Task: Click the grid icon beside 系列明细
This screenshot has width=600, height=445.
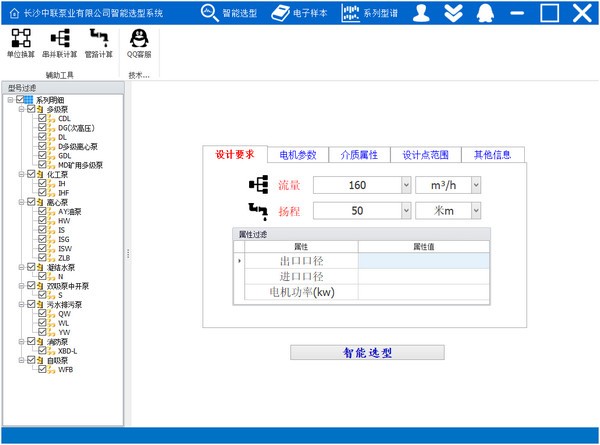Action: [x=28, y=100]
